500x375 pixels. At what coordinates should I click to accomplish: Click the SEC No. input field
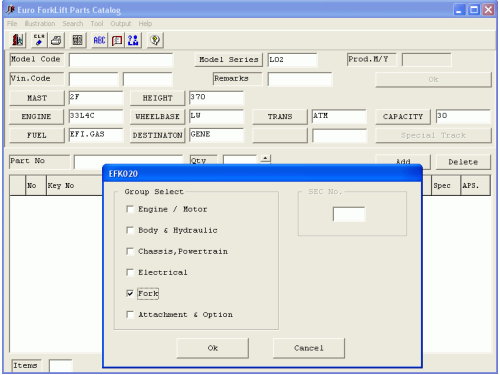pos(349,214)
